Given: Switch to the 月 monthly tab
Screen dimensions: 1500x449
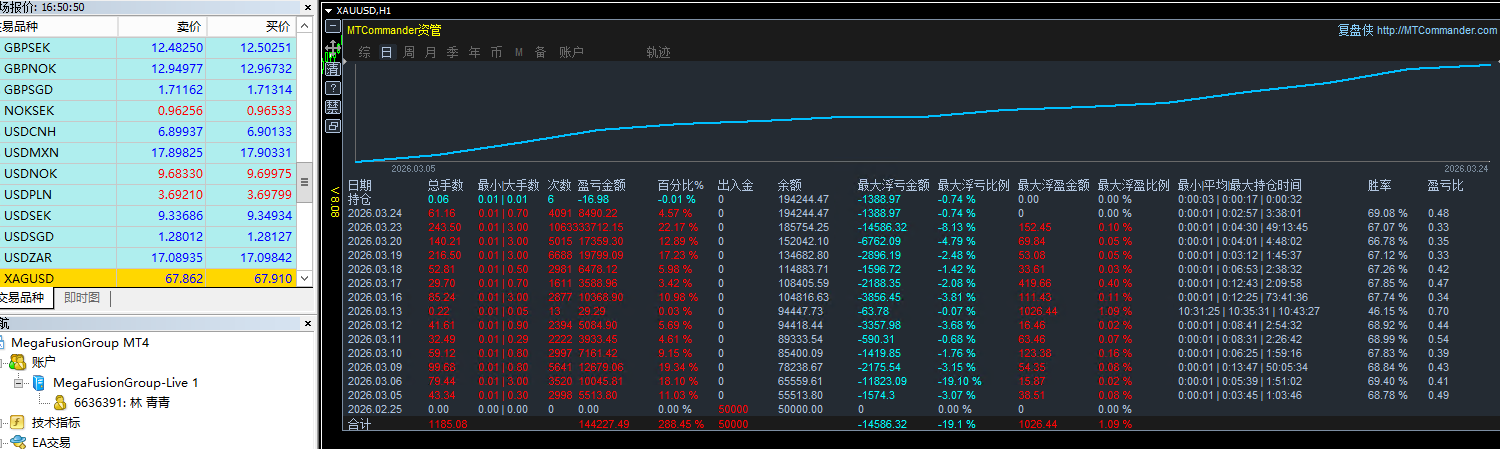Looking at the screenshot, I should click(430, 52).
